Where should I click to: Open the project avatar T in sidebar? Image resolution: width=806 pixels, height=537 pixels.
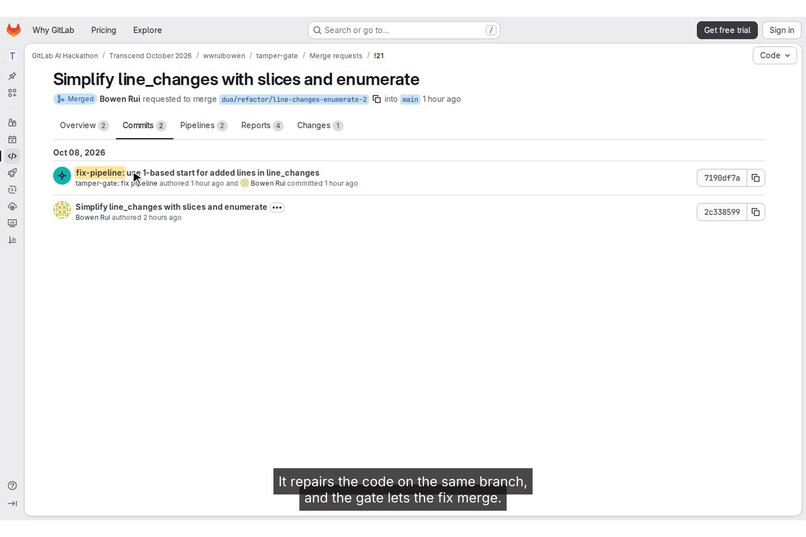click(x=12, y=55)
